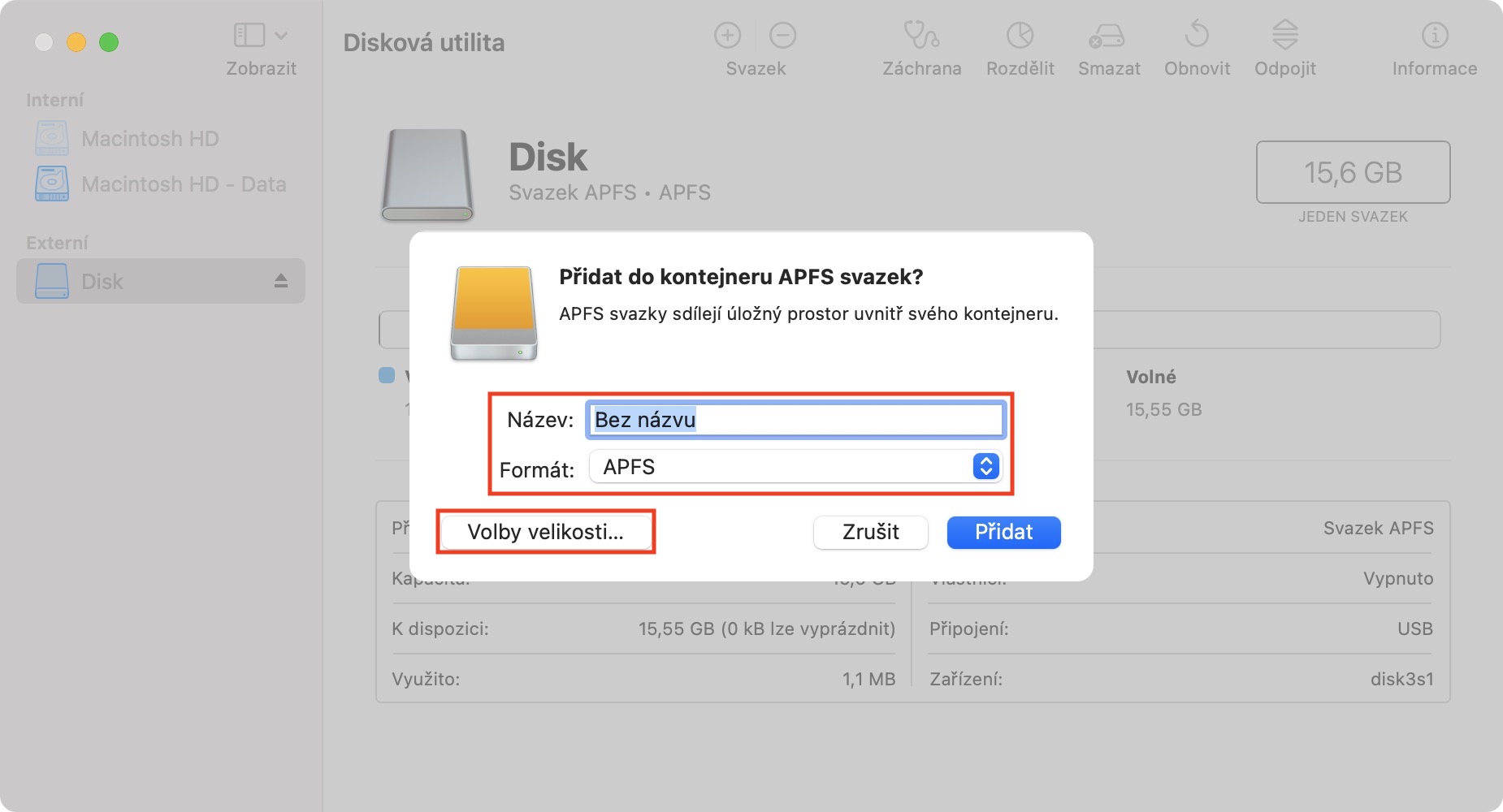Eject the external Disk in sidebar
The image size is (1503, 812).
(281, 281)
